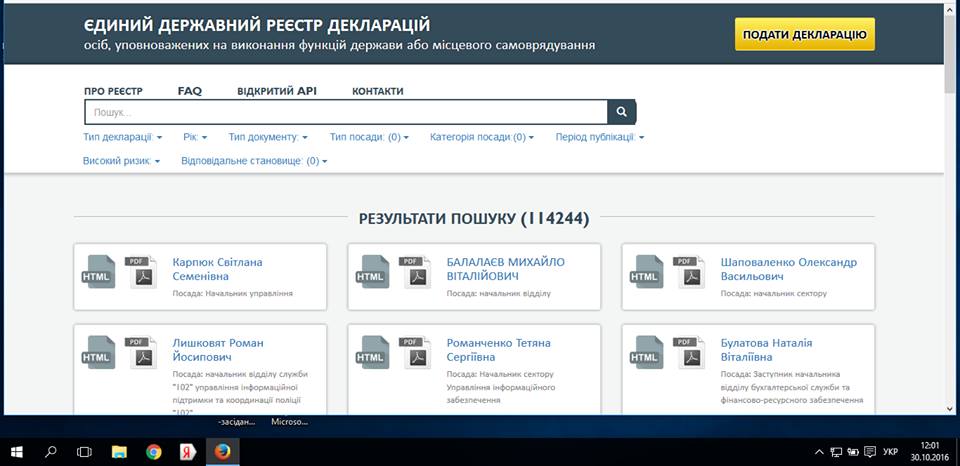Click text Посада: Начальник управління

(233, 293)
